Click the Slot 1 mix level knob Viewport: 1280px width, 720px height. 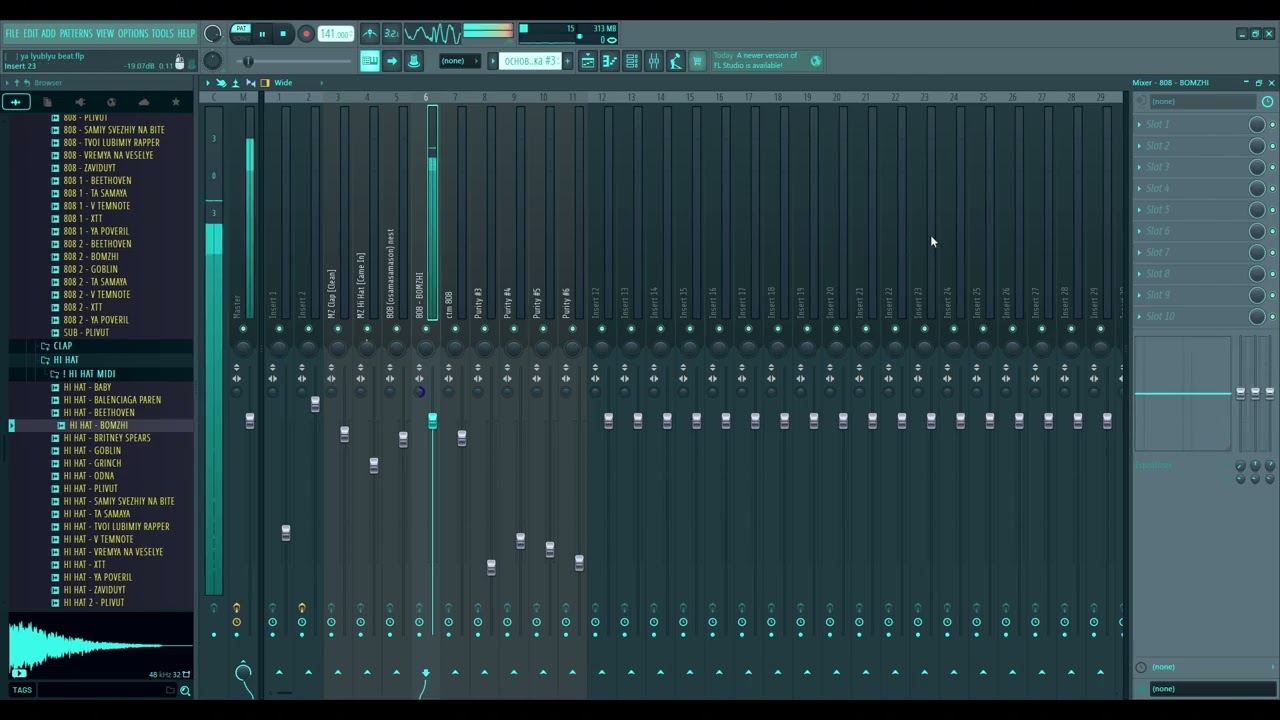[x=1257, y=124]
